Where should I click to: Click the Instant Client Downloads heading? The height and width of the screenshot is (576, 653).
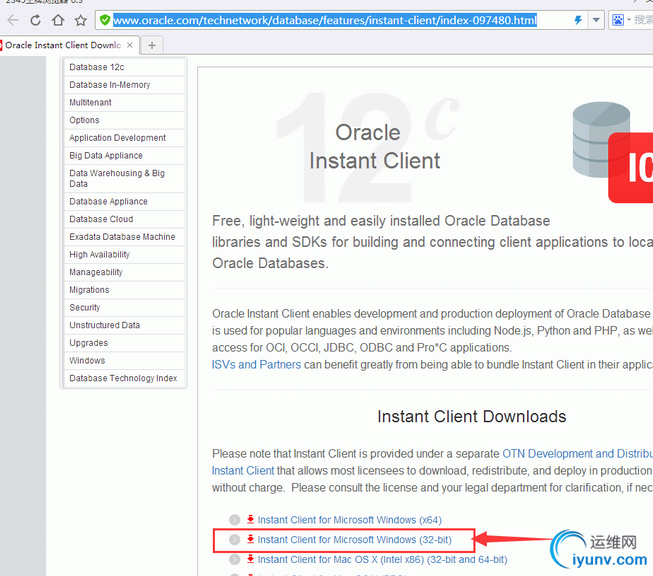click(471, 416)
